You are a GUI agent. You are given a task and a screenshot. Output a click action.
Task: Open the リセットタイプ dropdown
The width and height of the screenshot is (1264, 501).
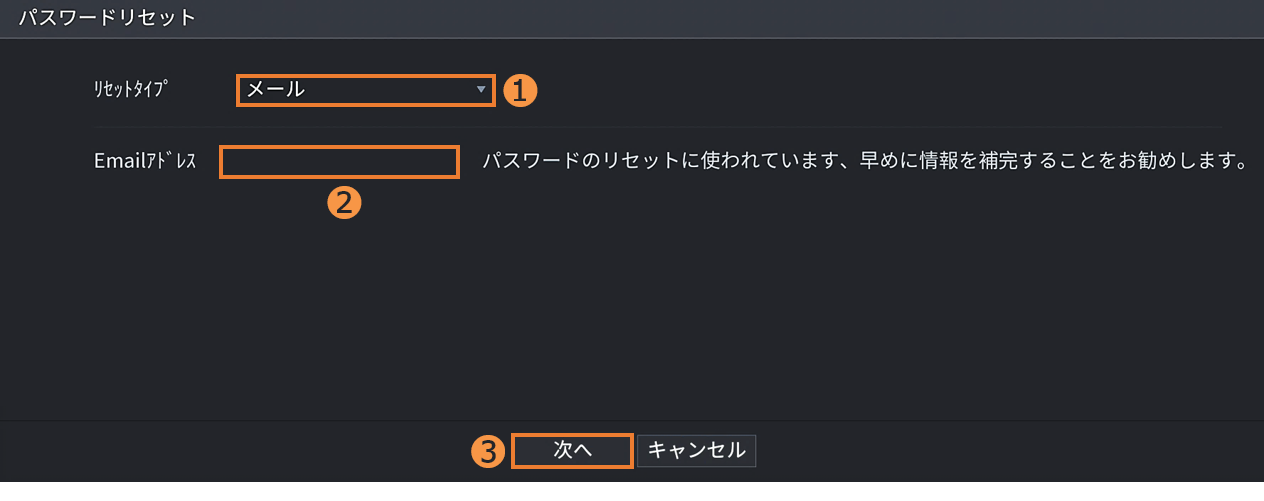pos(366,90)
